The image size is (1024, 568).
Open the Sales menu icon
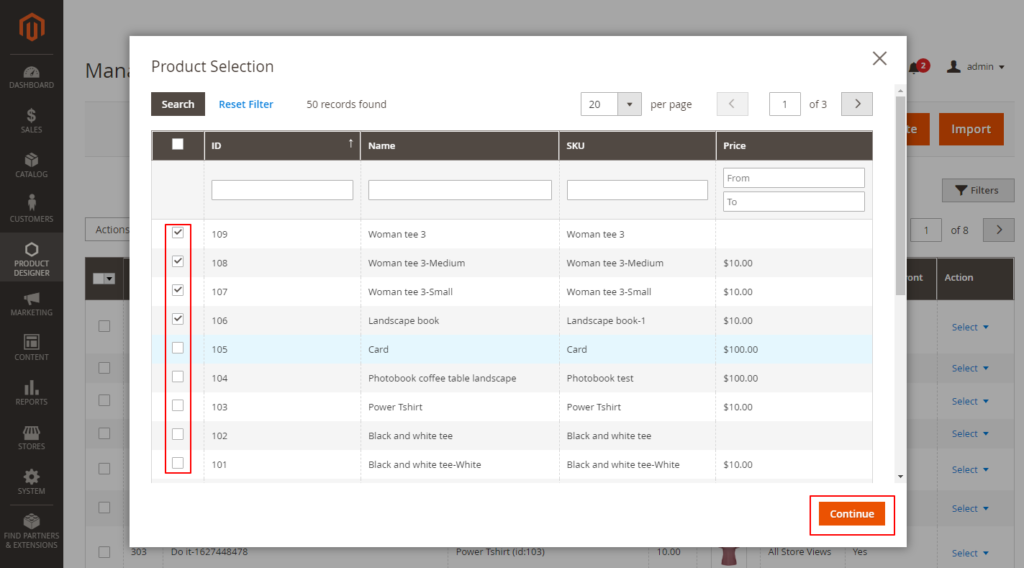(x=31, y=120)
